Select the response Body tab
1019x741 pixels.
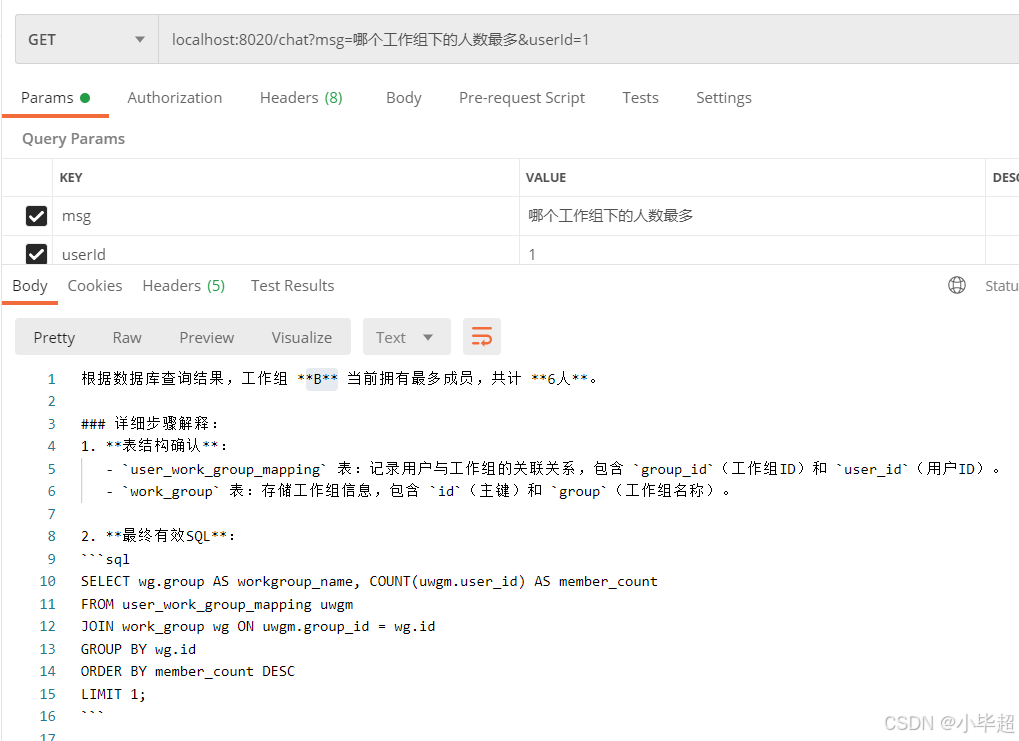pyautogui.click(x=30, y=286)
